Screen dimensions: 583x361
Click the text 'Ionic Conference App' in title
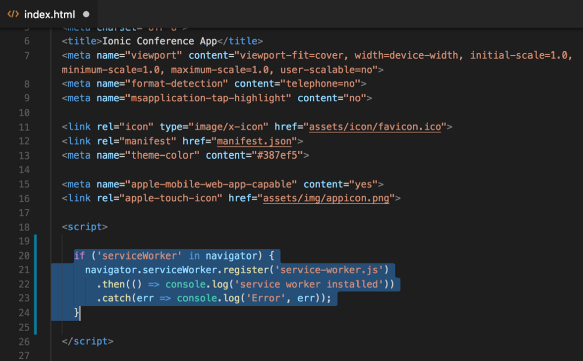click(x=160, y=41)
